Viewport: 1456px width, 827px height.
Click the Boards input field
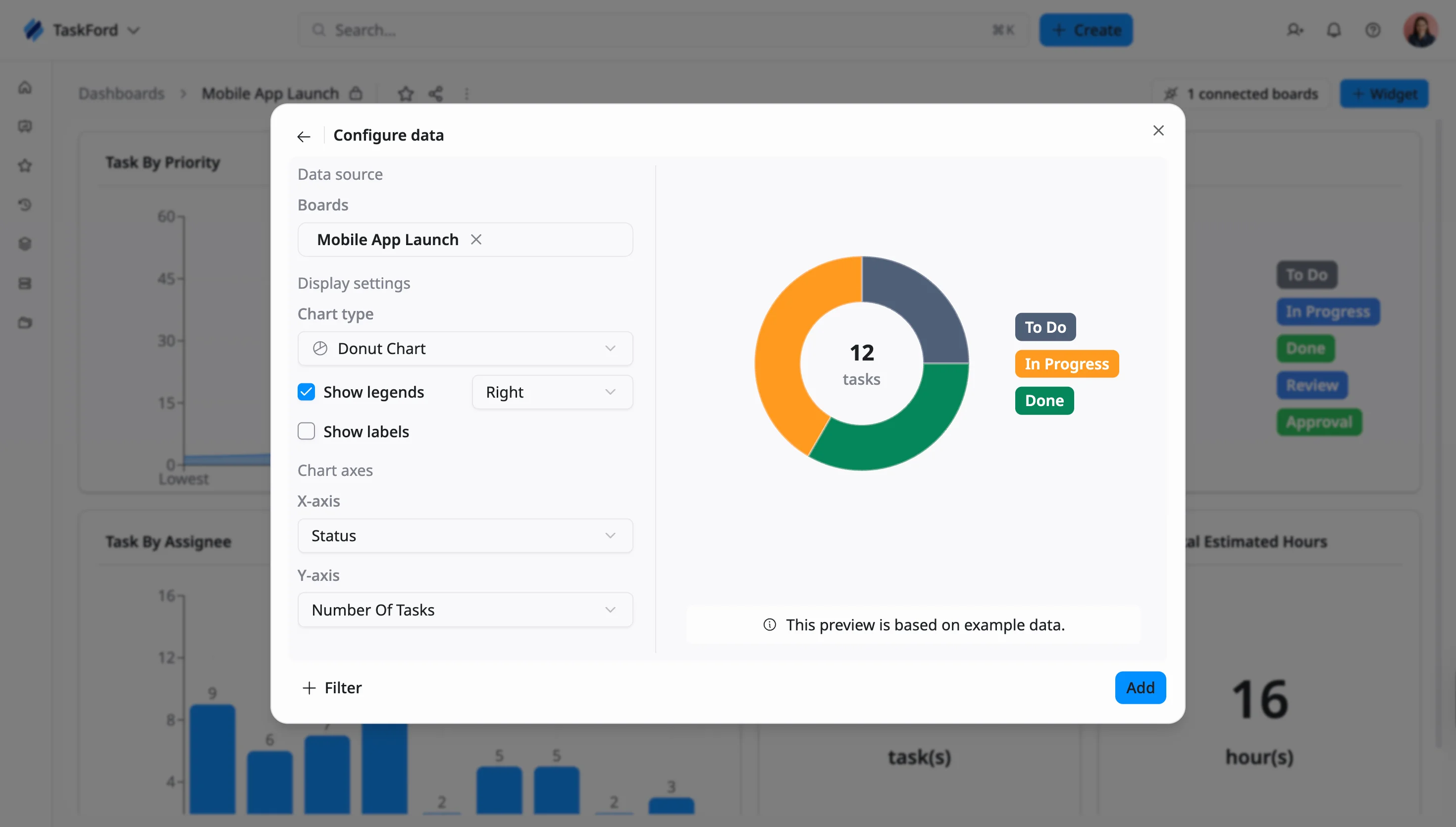point(465,240)
